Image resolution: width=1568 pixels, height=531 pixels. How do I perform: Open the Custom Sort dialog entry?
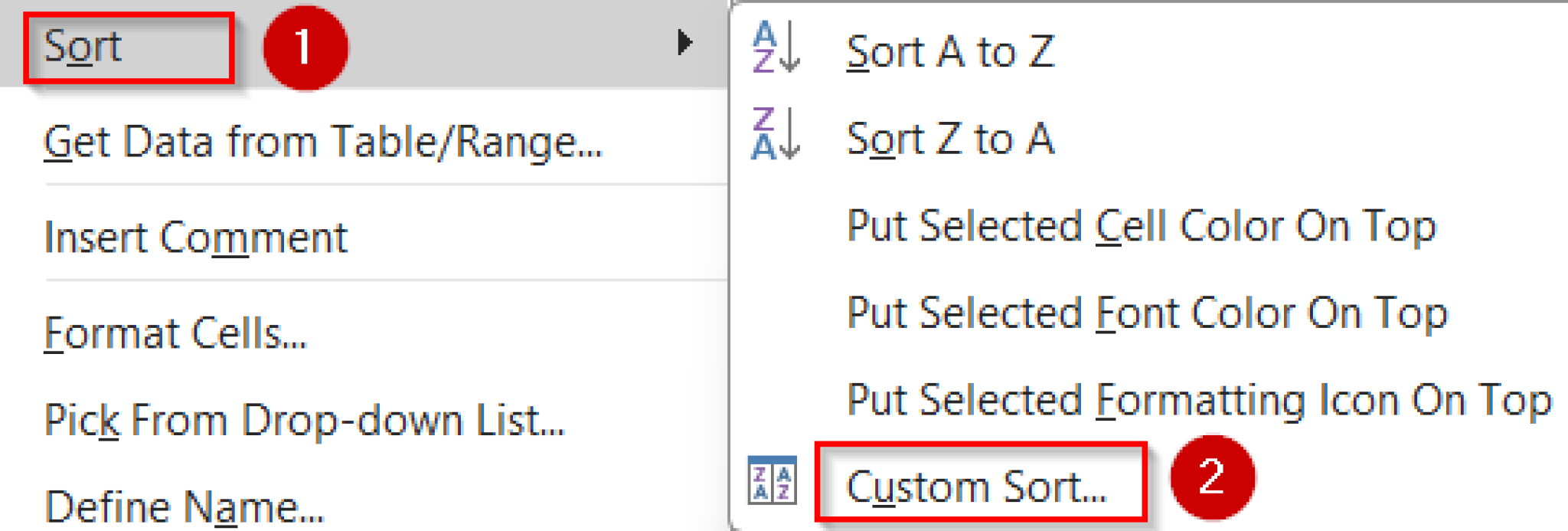[x=977, y=487]
